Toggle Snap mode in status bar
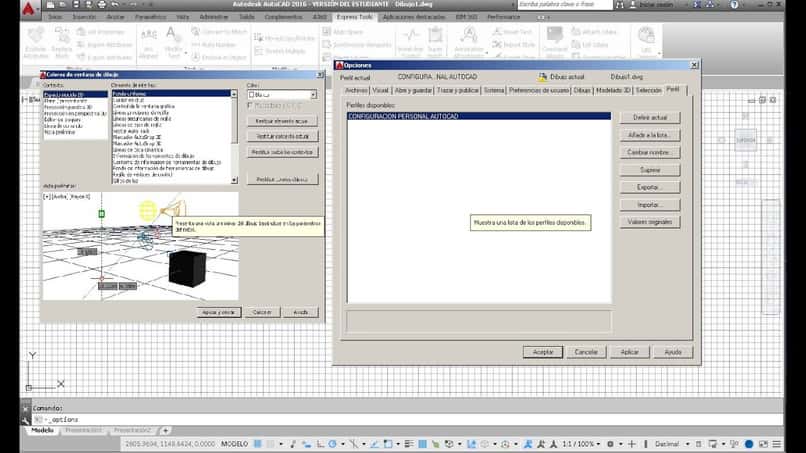The height and width of the screenshot is (453, 806). (270, 444)
